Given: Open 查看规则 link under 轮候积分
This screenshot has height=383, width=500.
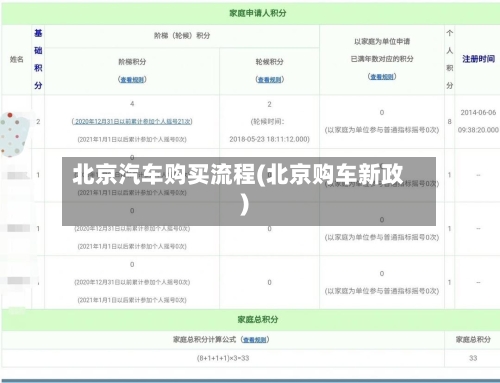Looking at the screenshot, I should tap(270, 80).
